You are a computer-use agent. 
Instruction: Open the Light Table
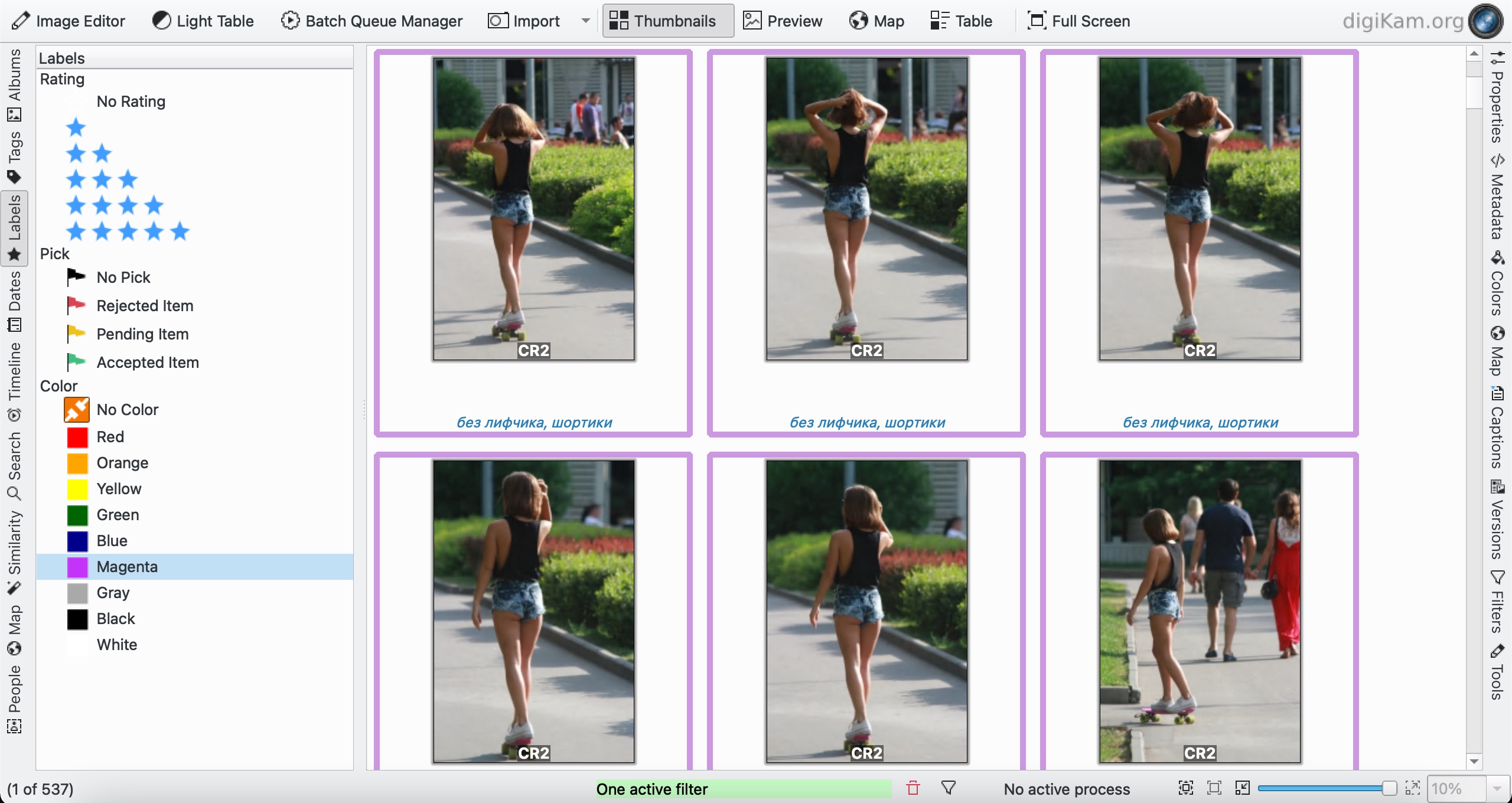pos(203,21)
